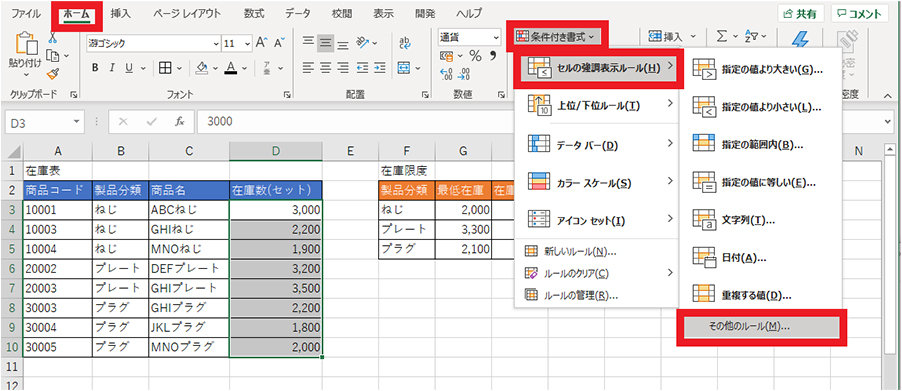
Task: Switch to the 数式 tab
Action: 254,14
